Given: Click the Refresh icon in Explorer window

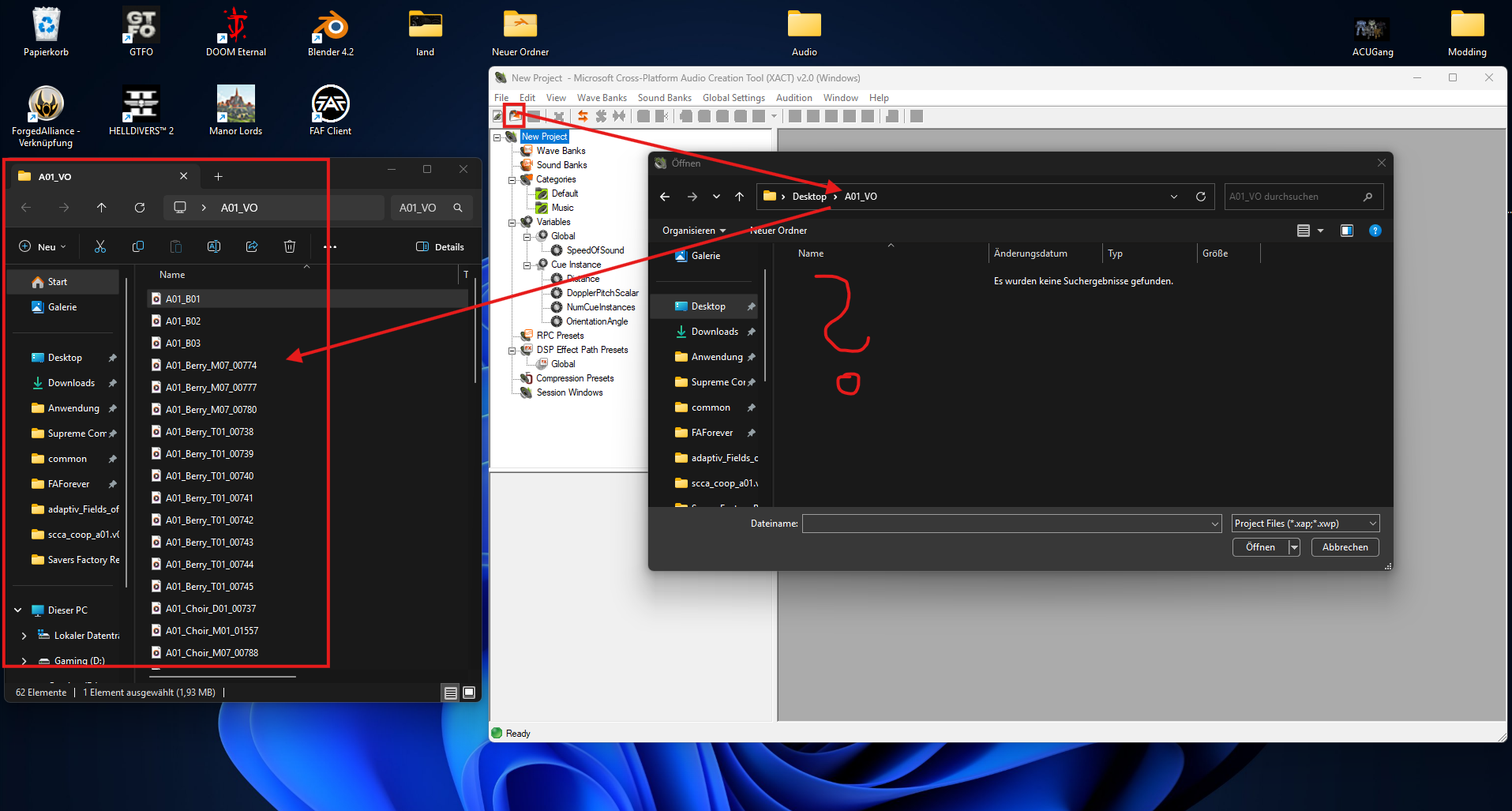Looking at the screenshot, I should click(140, 208).
